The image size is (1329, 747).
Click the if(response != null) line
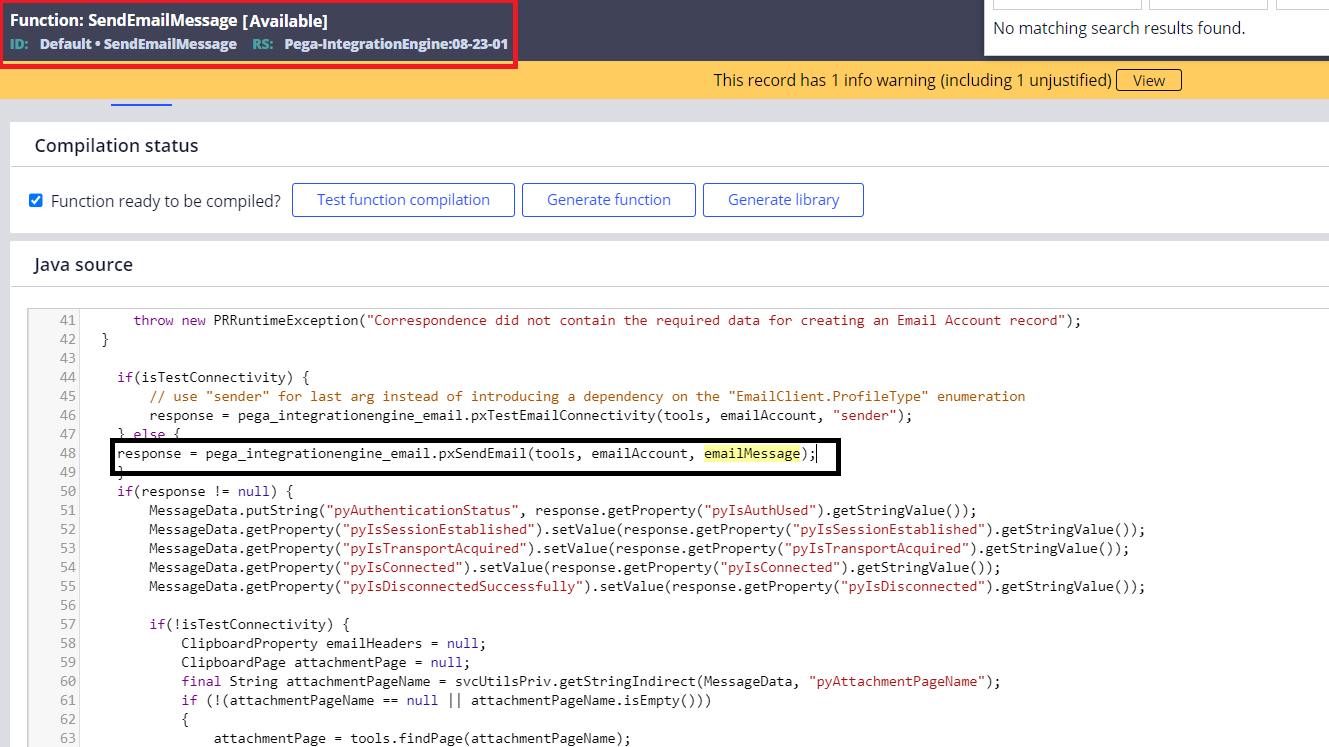pyautogui.click(x=205, y=491)
